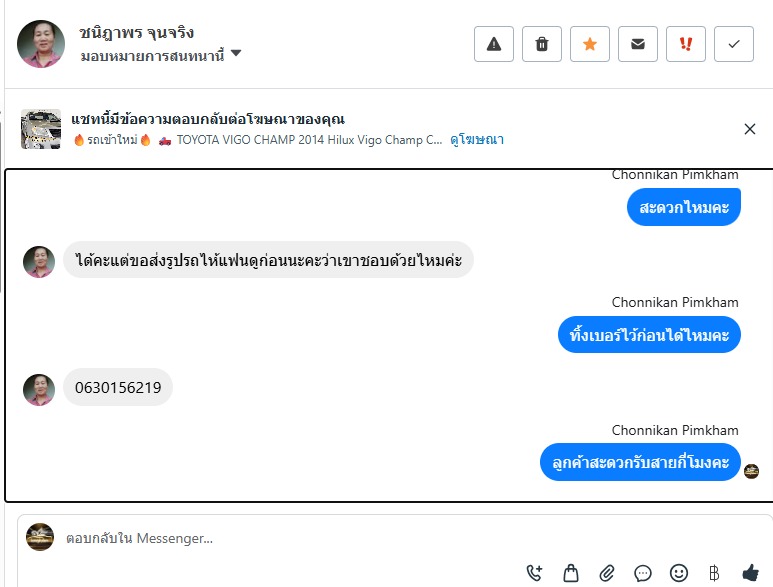Start a call with the phone-plus icon
The image size is (773, 587).
(535, 573)
